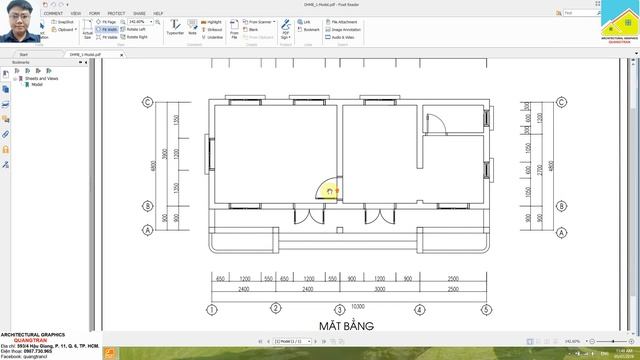Click zoom in plus button in status bar

pyautogui.click(x=631, y=341)
